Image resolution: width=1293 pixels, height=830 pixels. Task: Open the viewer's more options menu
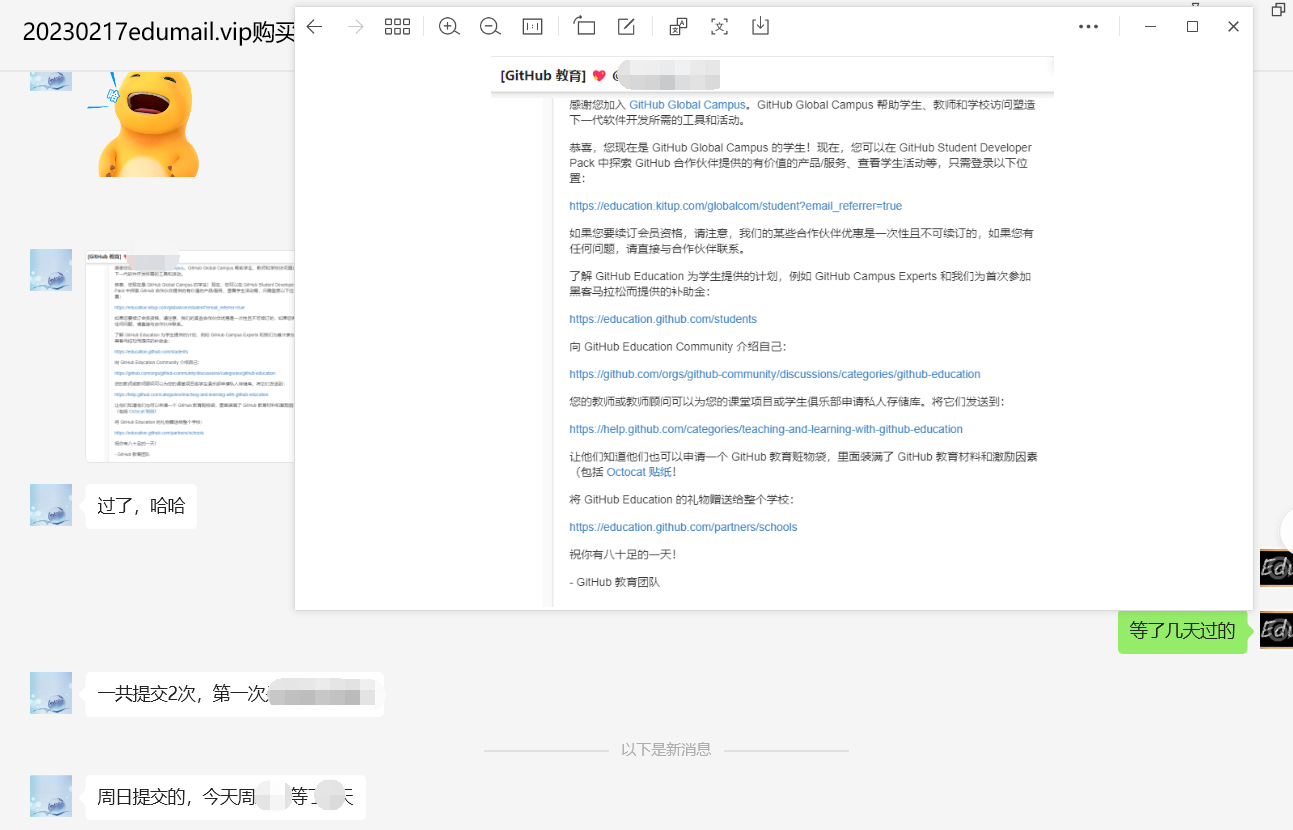[1089, 27]
